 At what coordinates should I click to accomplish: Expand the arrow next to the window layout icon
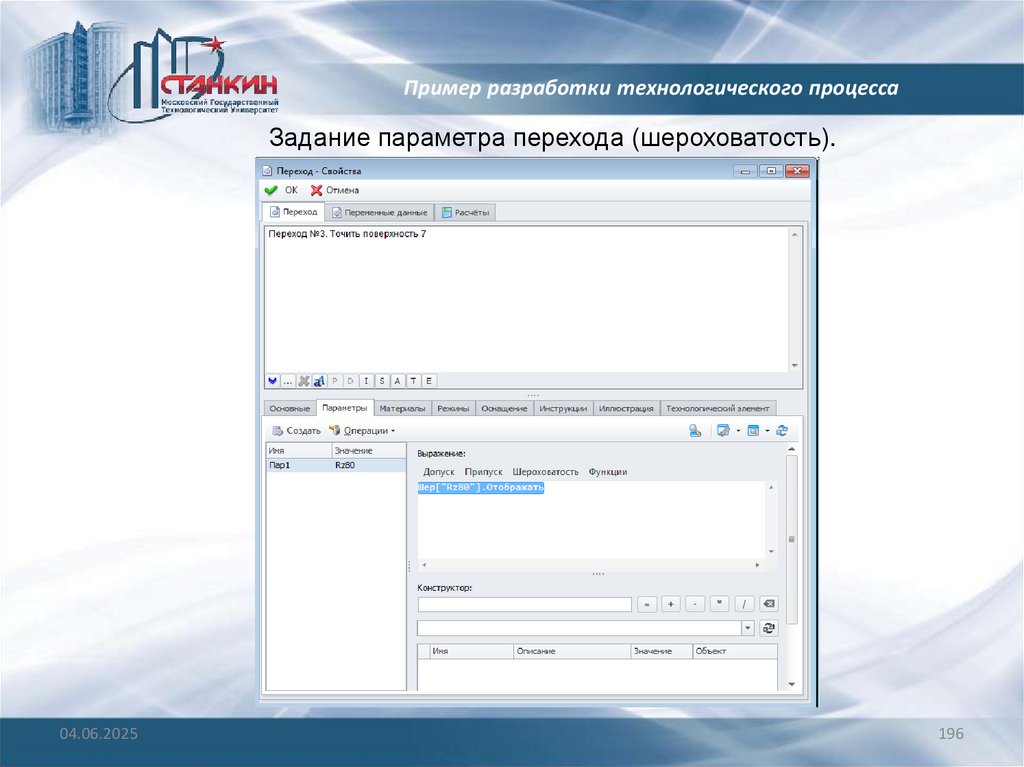(767, 431)
